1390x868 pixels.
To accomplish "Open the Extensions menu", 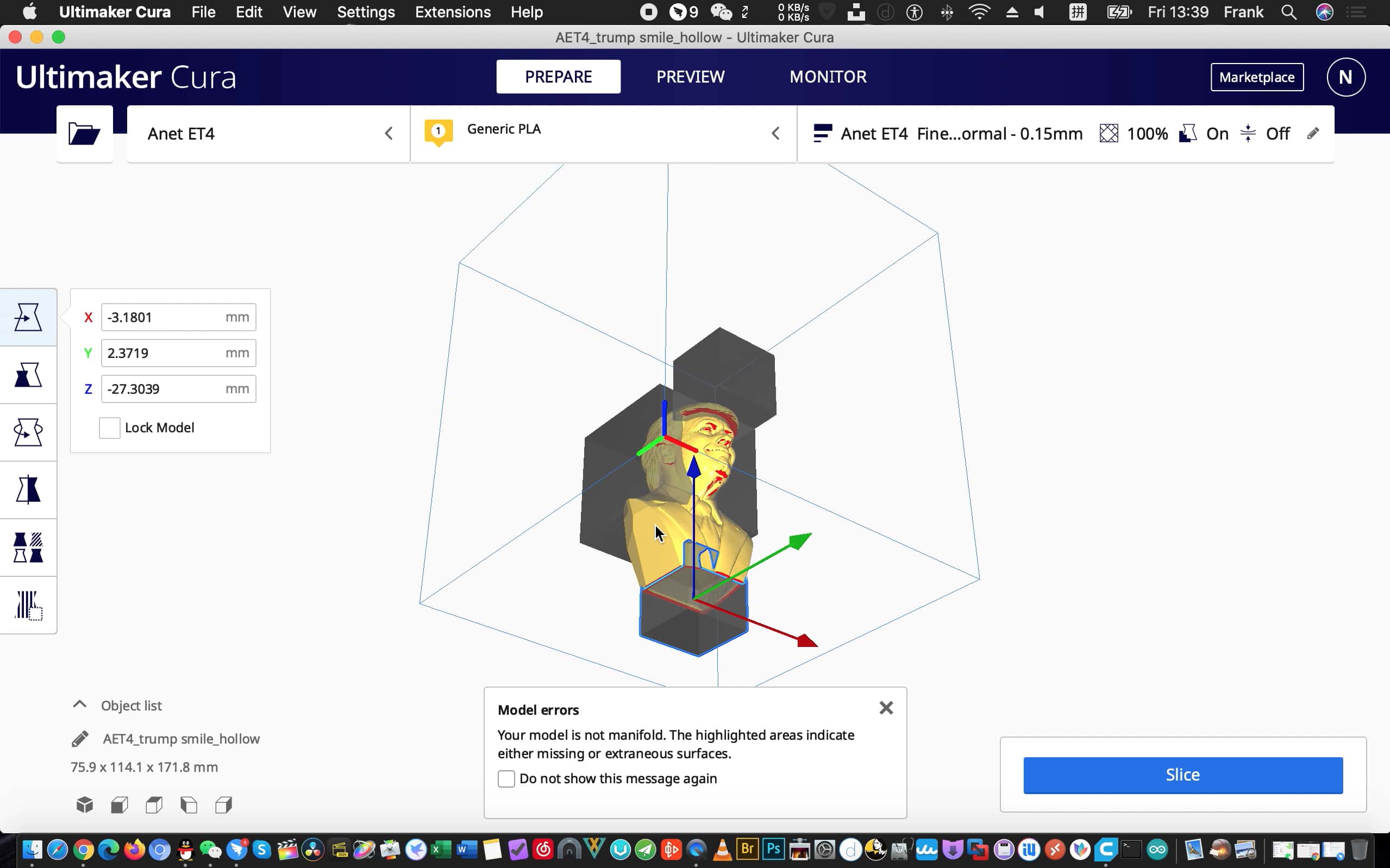I will click(x=453, y=12).
